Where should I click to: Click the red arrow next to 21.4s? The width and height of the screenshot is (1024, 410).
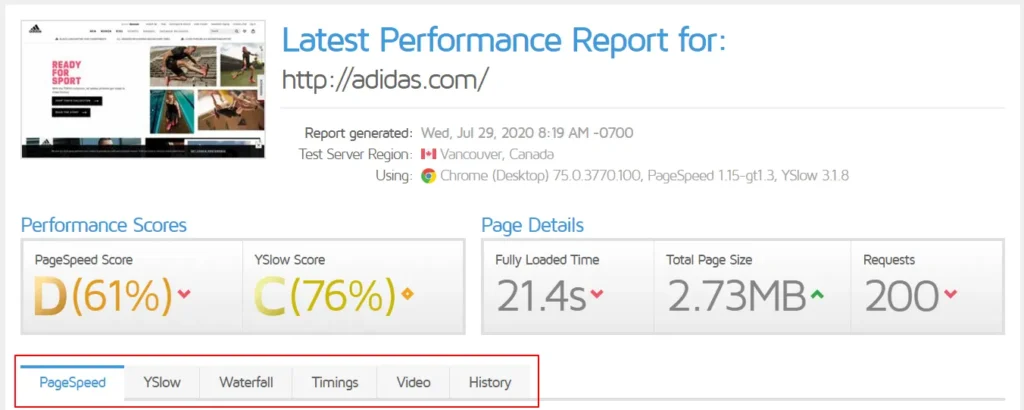(x=597, y=294)
